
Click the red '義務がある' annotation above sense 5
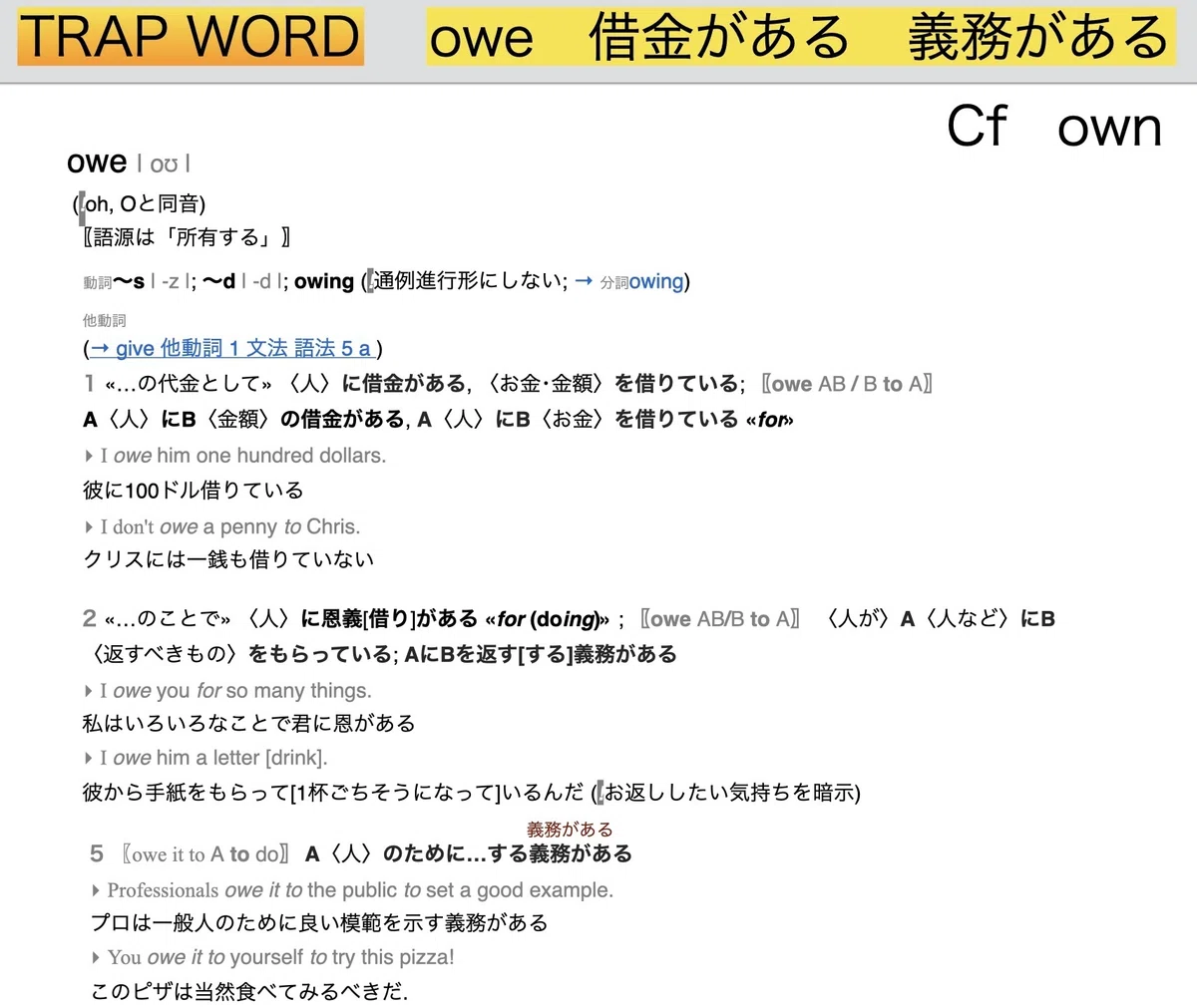tap(570, 829)
